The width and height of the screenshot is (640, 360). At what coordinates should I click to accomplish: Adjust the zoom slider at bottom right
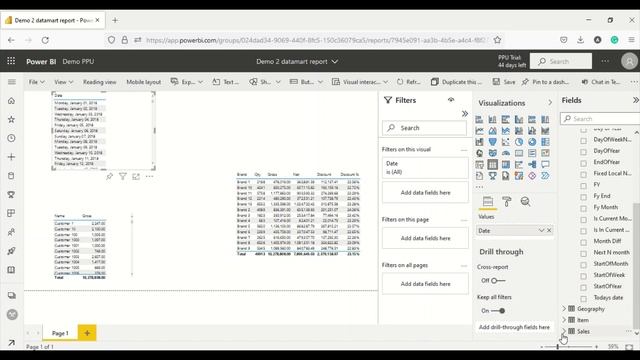(x=558, y=347)
